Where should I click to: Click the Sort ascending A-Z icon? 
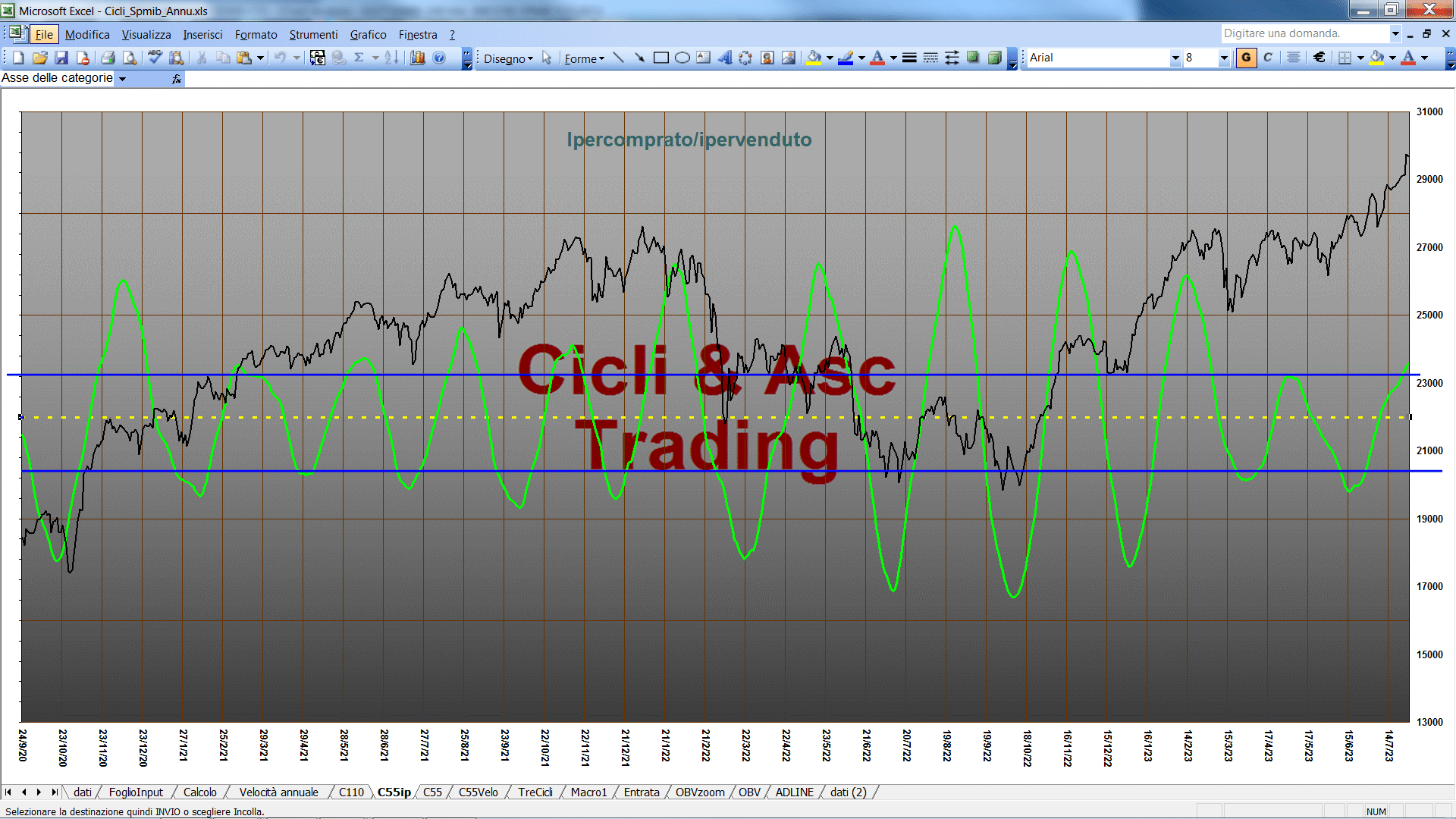[x=391, y=58]
